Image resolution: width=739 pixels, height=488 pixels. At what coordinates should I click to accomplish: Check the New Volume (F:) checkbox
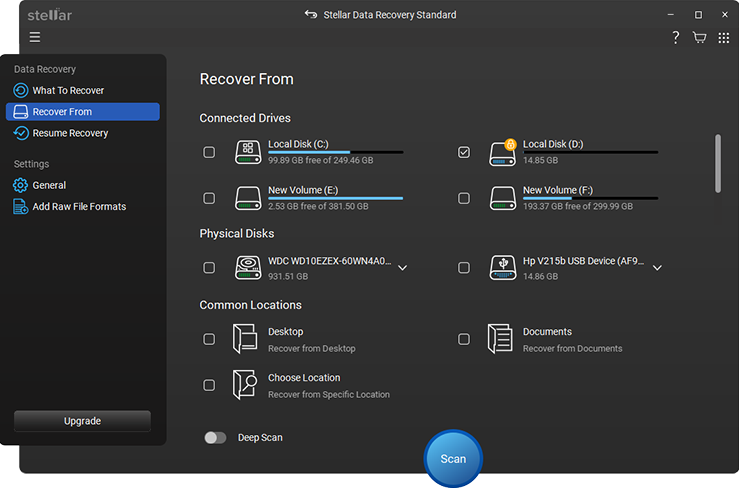(464, 198)
